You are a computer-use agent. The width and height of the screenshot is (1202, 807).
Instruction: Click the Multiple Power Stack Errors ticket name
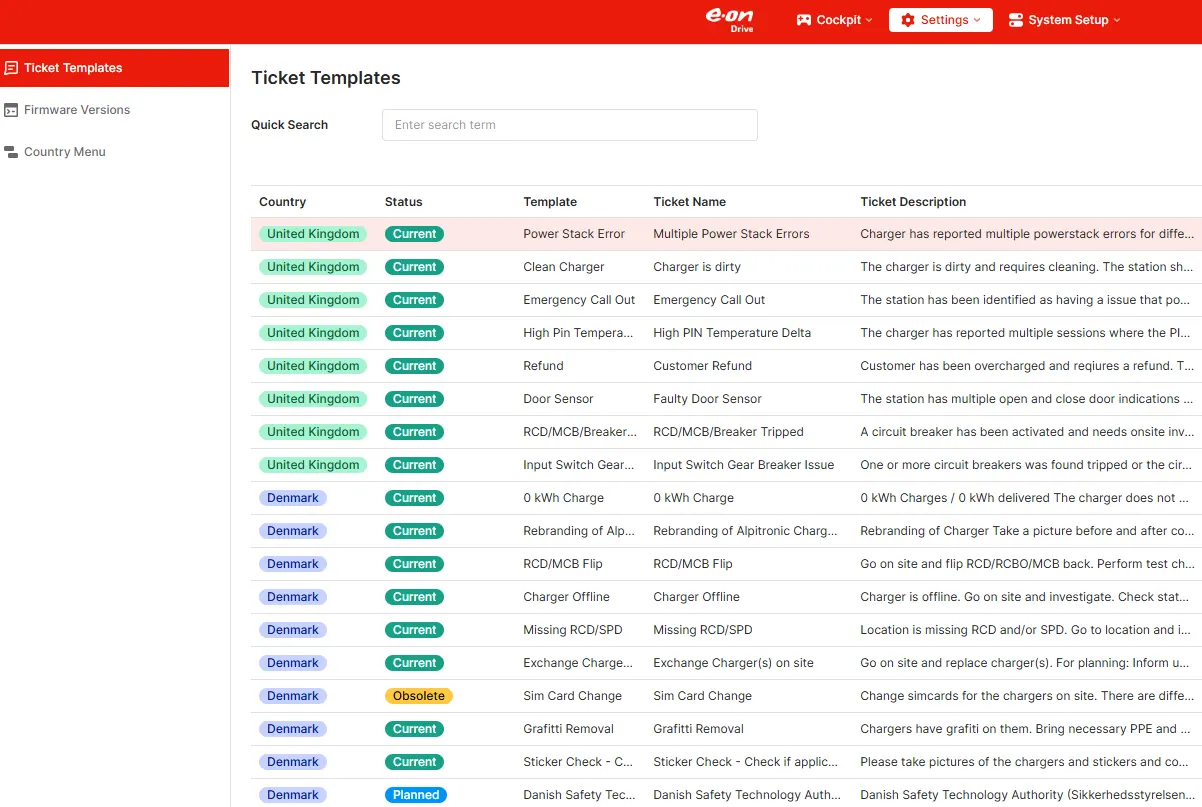coord(731,234)
